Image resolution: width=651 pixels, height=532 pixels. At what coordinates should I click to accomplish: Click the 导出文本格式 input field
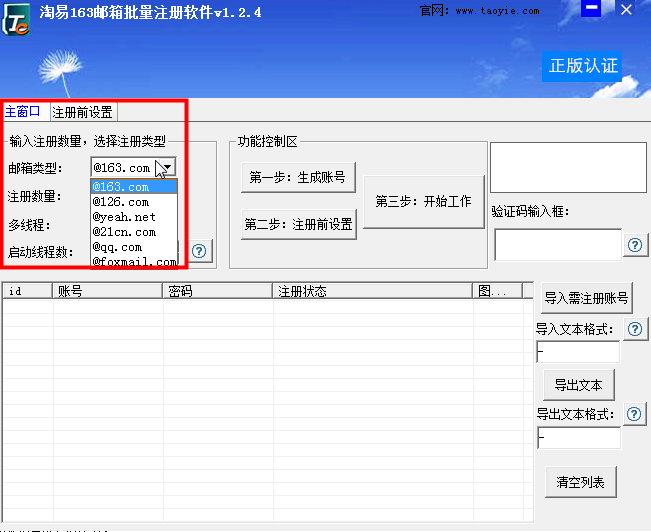tap(579, 438)
